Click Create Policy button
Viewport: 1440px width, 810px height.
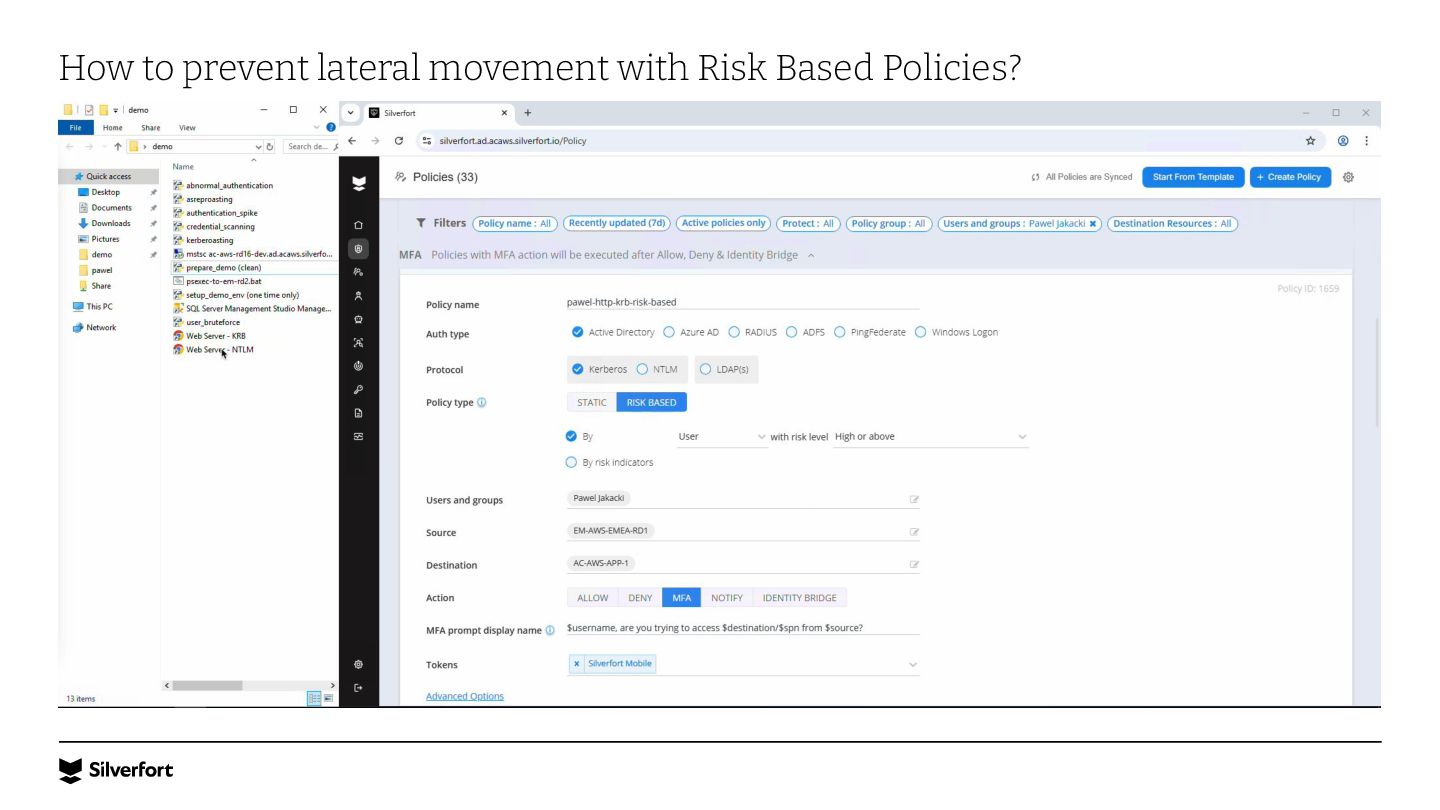coord(1290,177)
